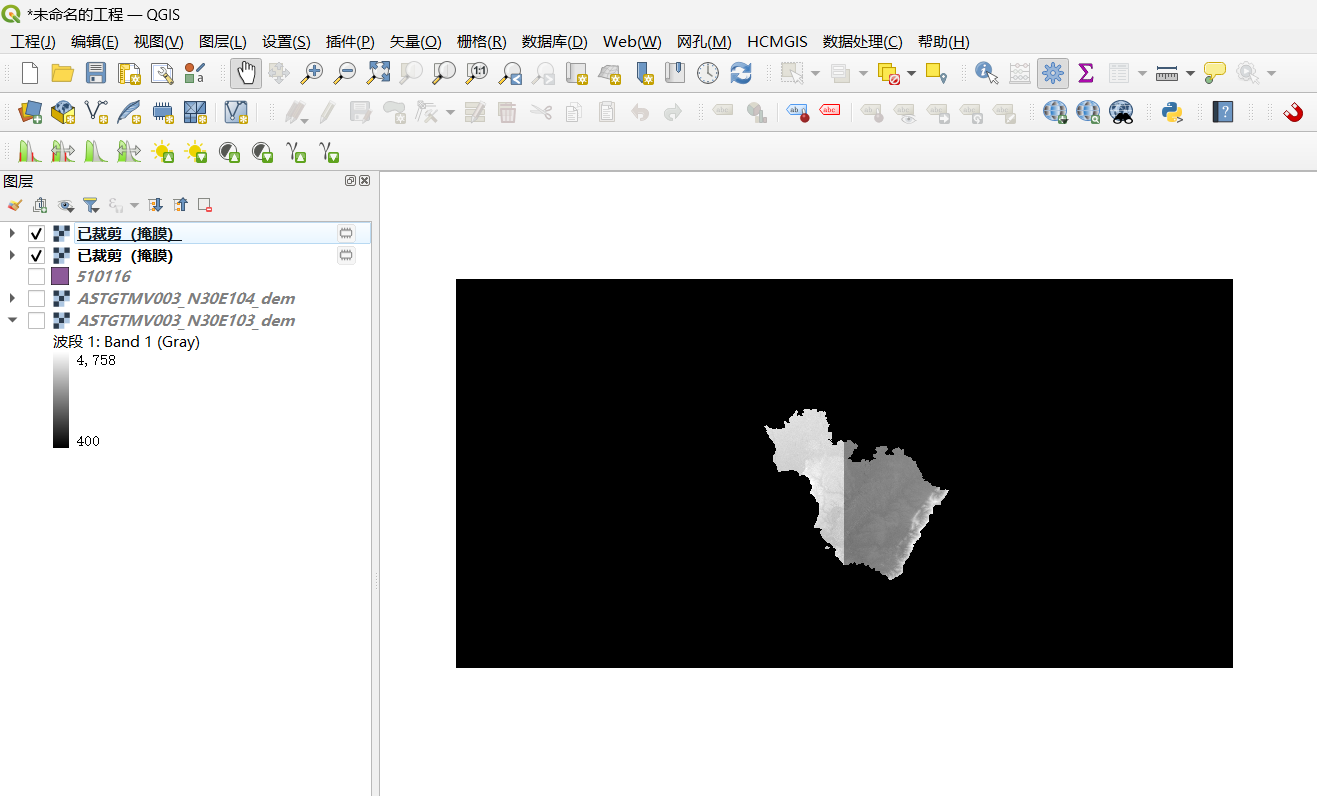Uncheck the non-highlighted 已裁剪 (掩膜) layer checkbox
The width and height of the screenshot is (1317, 796).
pos(36,255)
